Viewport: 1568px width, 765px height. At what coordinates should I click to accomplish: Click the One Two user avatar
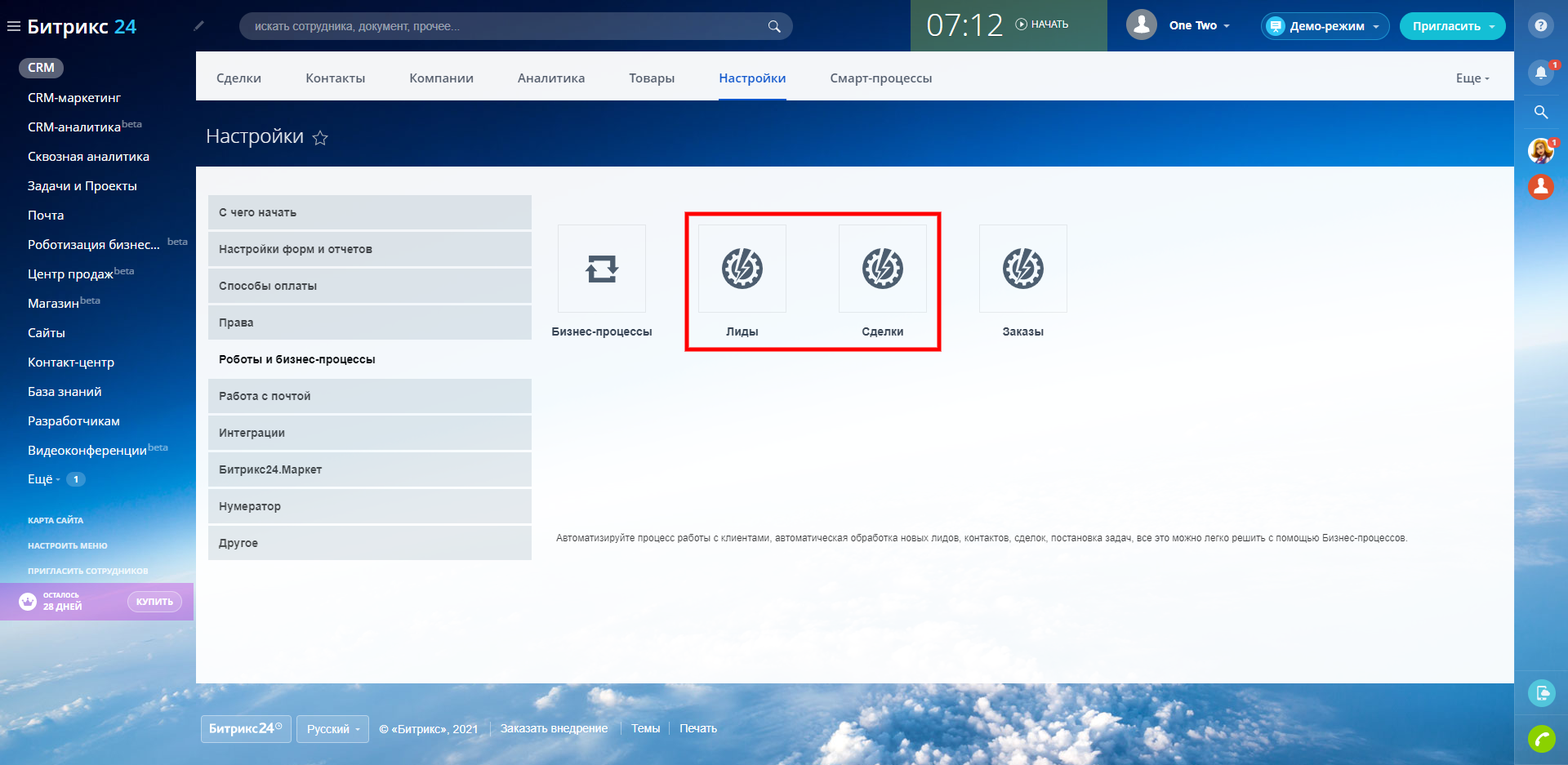1142,25
